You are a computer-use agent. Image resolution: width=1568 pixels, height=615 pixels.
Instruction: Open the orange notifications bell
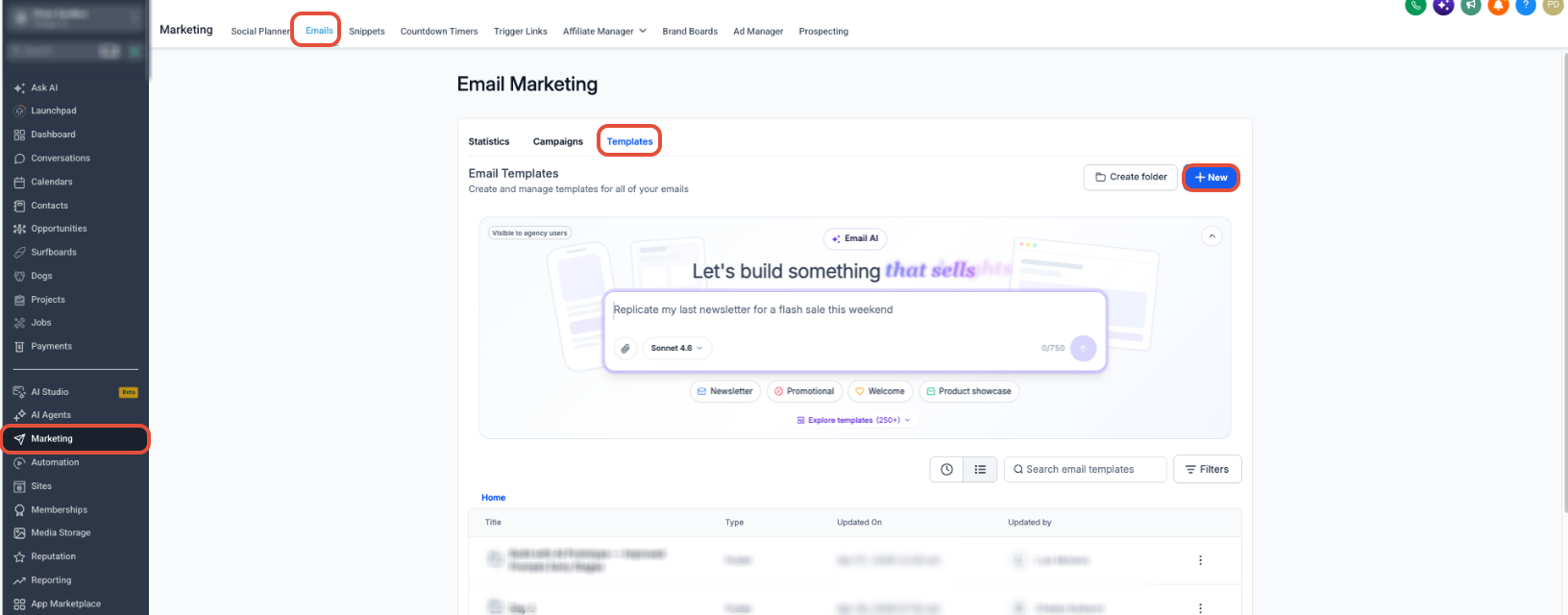[1498, 5]
